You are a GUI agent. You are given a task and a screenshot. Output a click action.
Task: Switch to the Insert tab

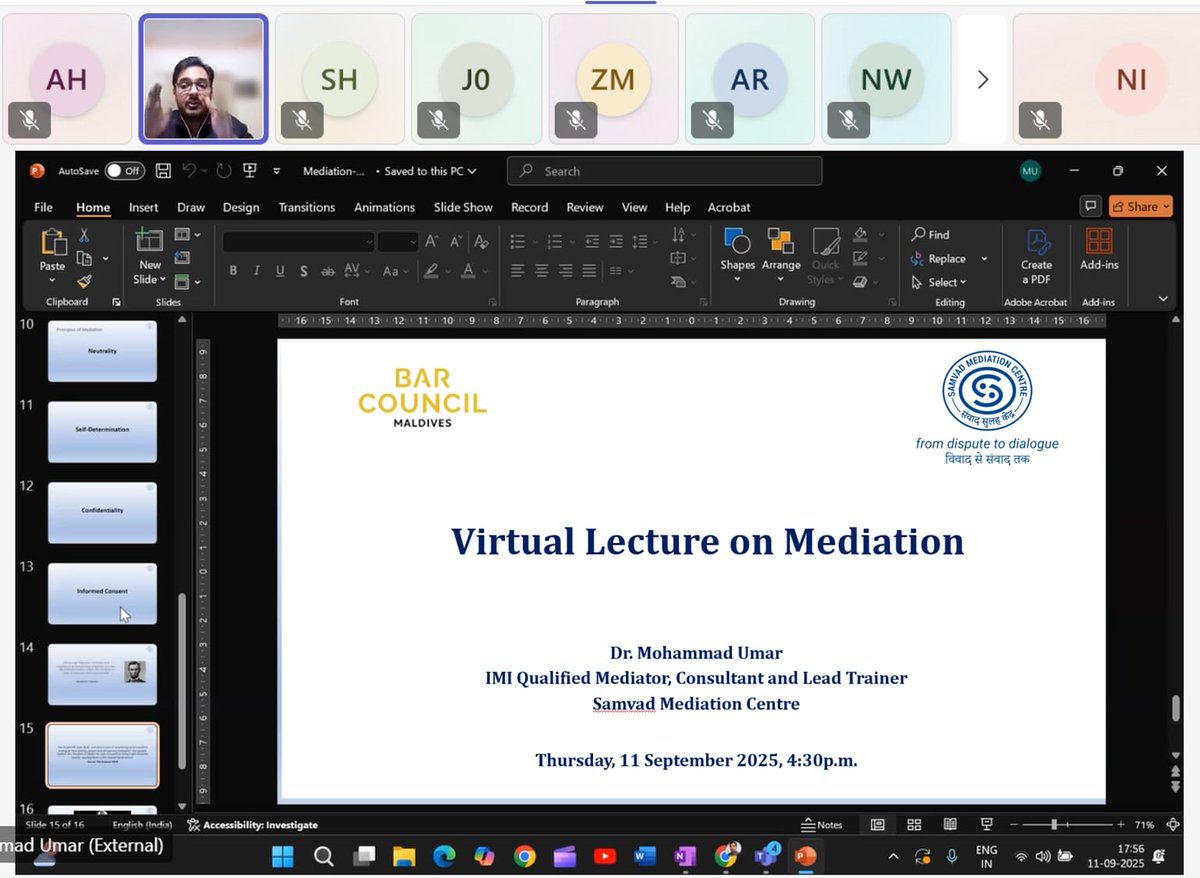click(x=143, y=207)
